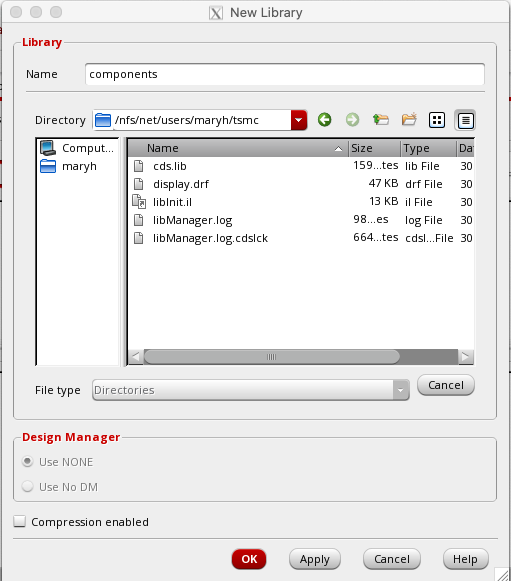This screenshot has height=581, width=511.
Task: Sort files by Size column
Action: point(374,148)
